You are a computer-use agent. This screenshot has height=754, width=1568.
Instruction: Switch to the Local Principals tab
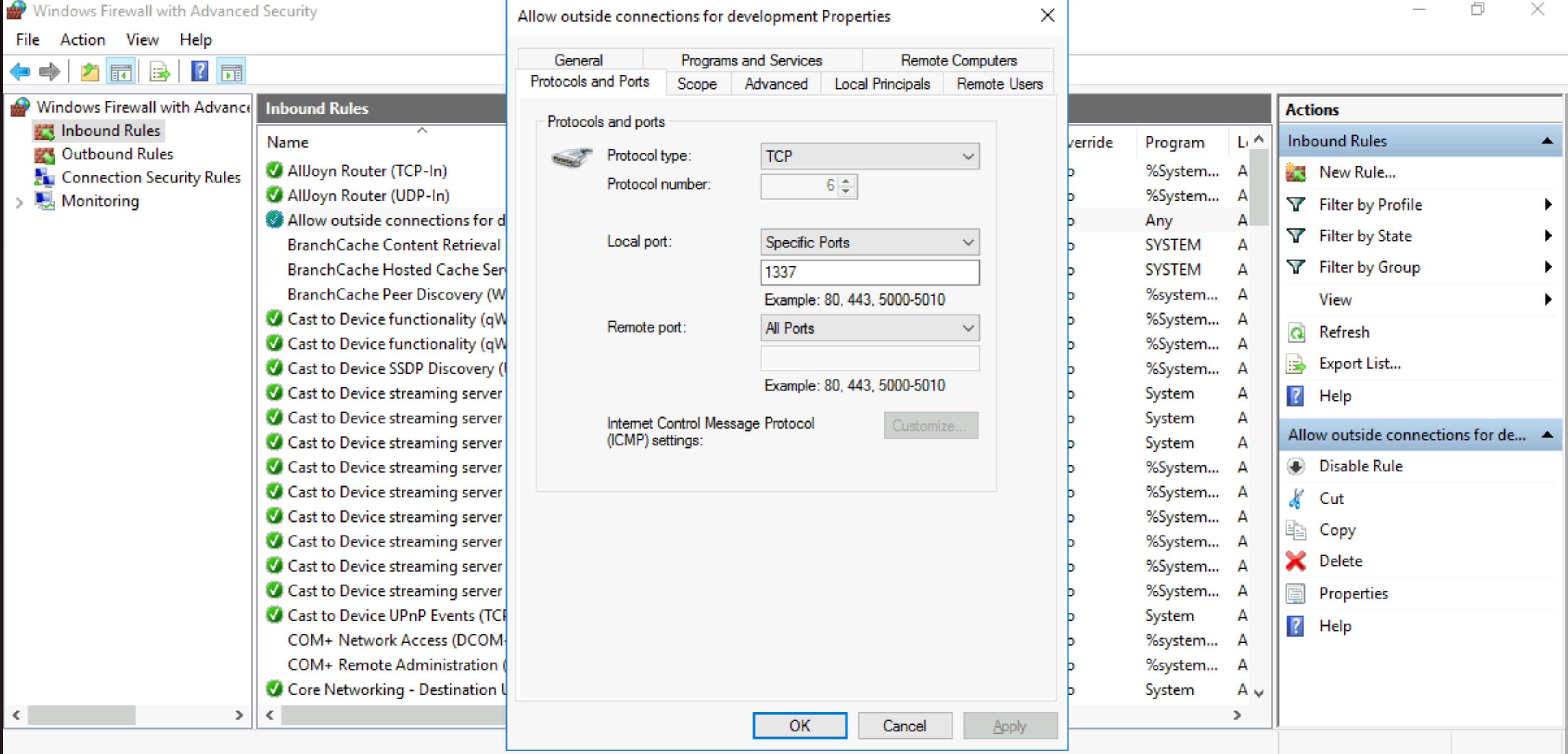coord(882,84)
